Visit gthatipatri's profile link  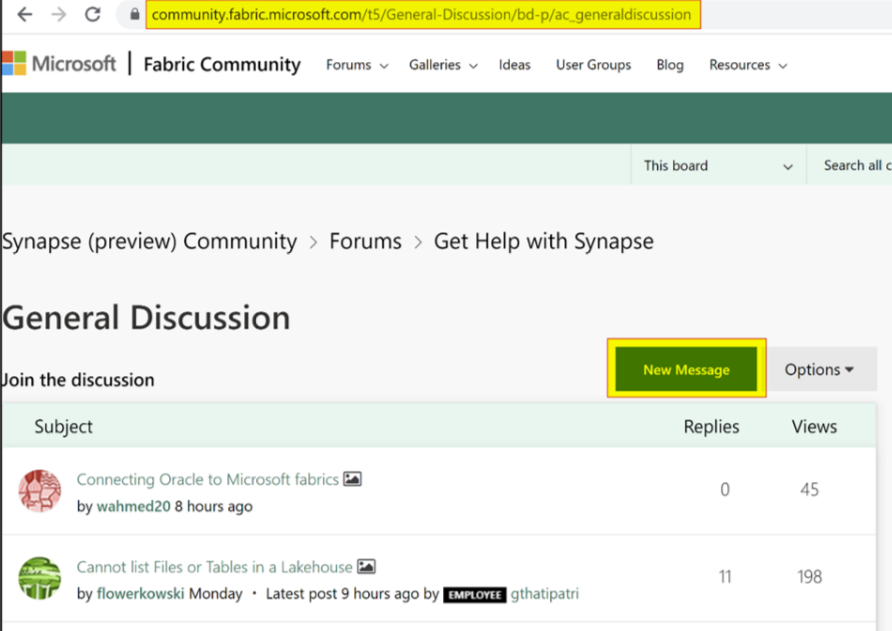[544, 593]
